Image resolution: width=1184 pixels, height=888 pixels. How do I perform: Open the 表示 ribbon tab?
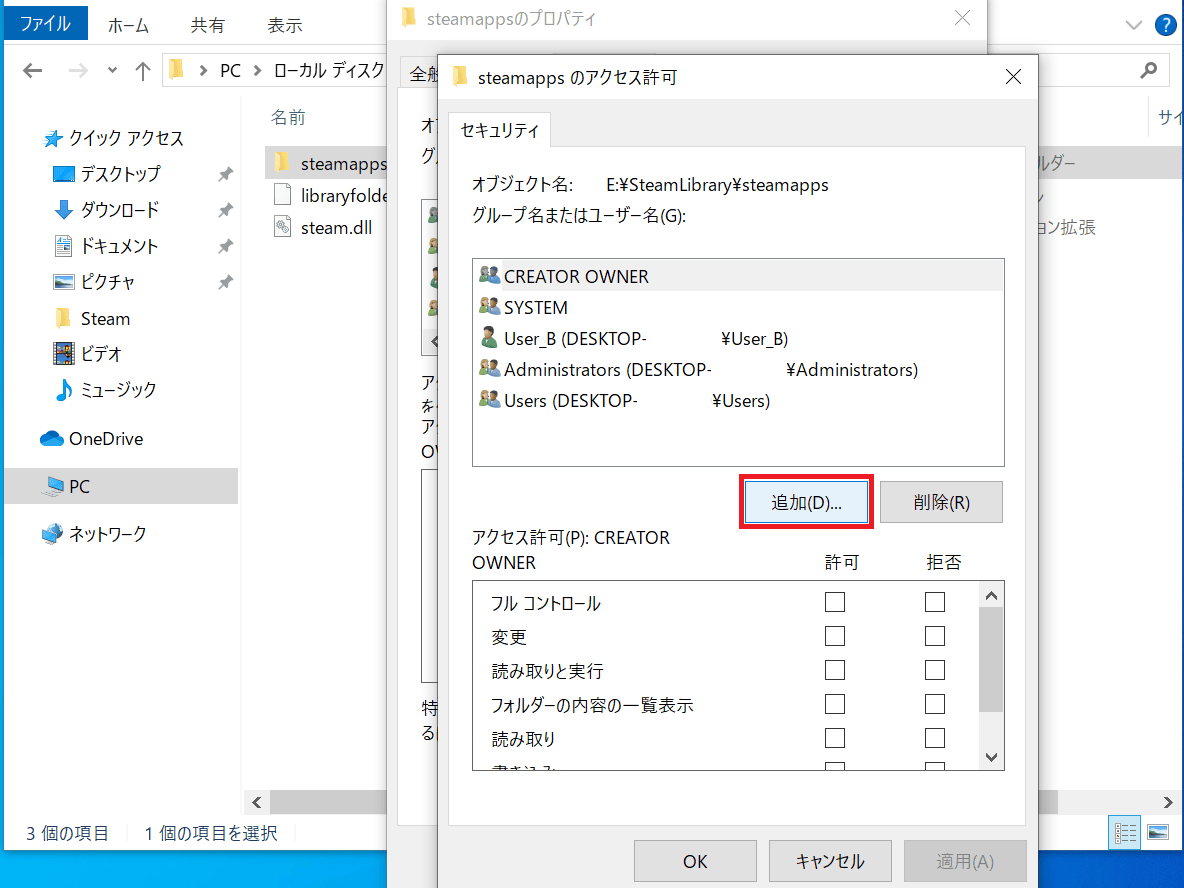(x=285, y=25)
